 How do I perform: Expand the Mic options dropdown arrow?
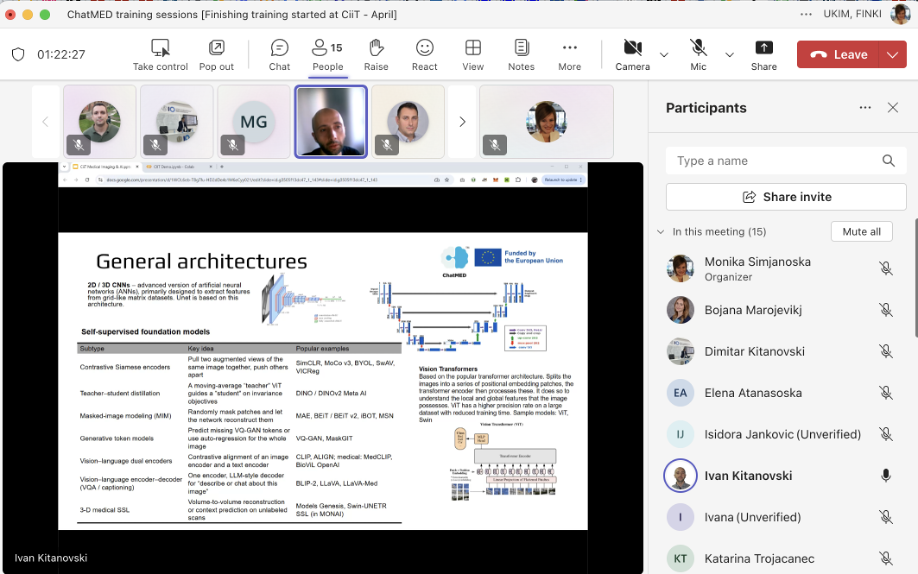point(729,55)
